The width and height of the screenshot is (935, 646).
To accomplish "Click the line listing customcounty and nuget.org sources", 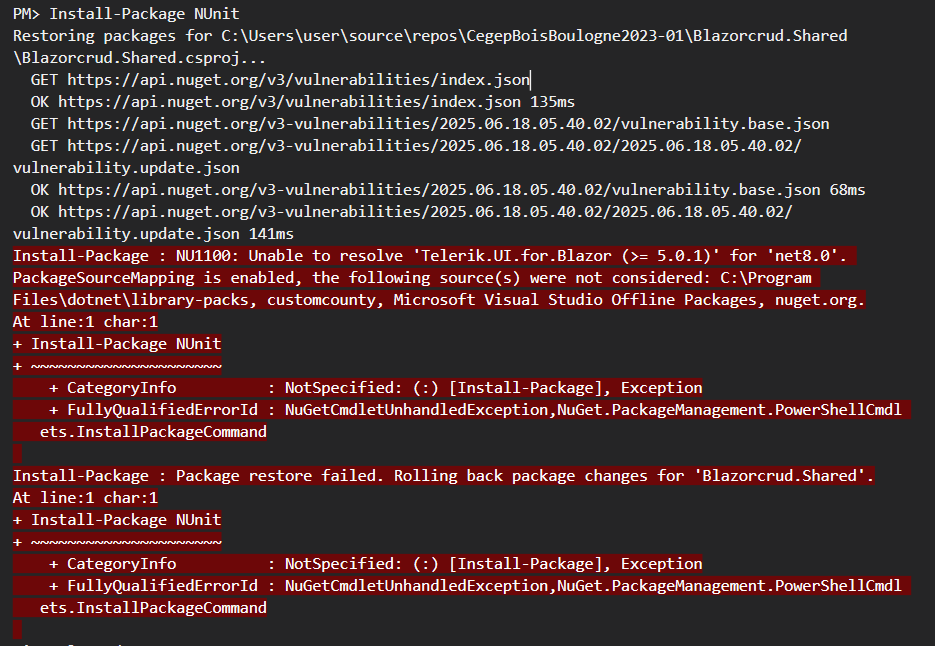I will [x=439, y=300].
